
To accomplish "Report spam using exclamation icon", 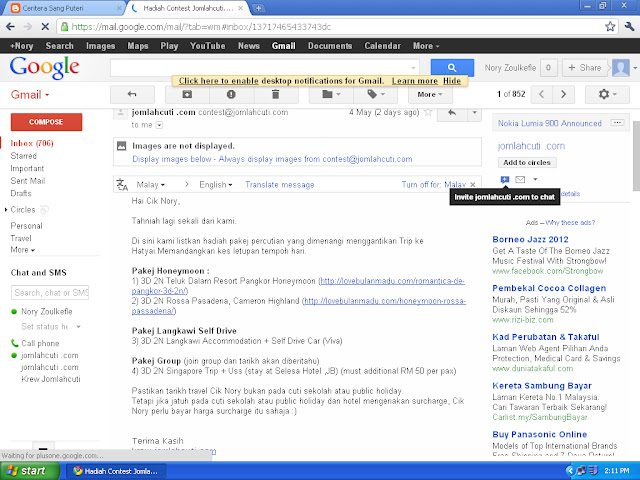I will [x=231, y=95].
